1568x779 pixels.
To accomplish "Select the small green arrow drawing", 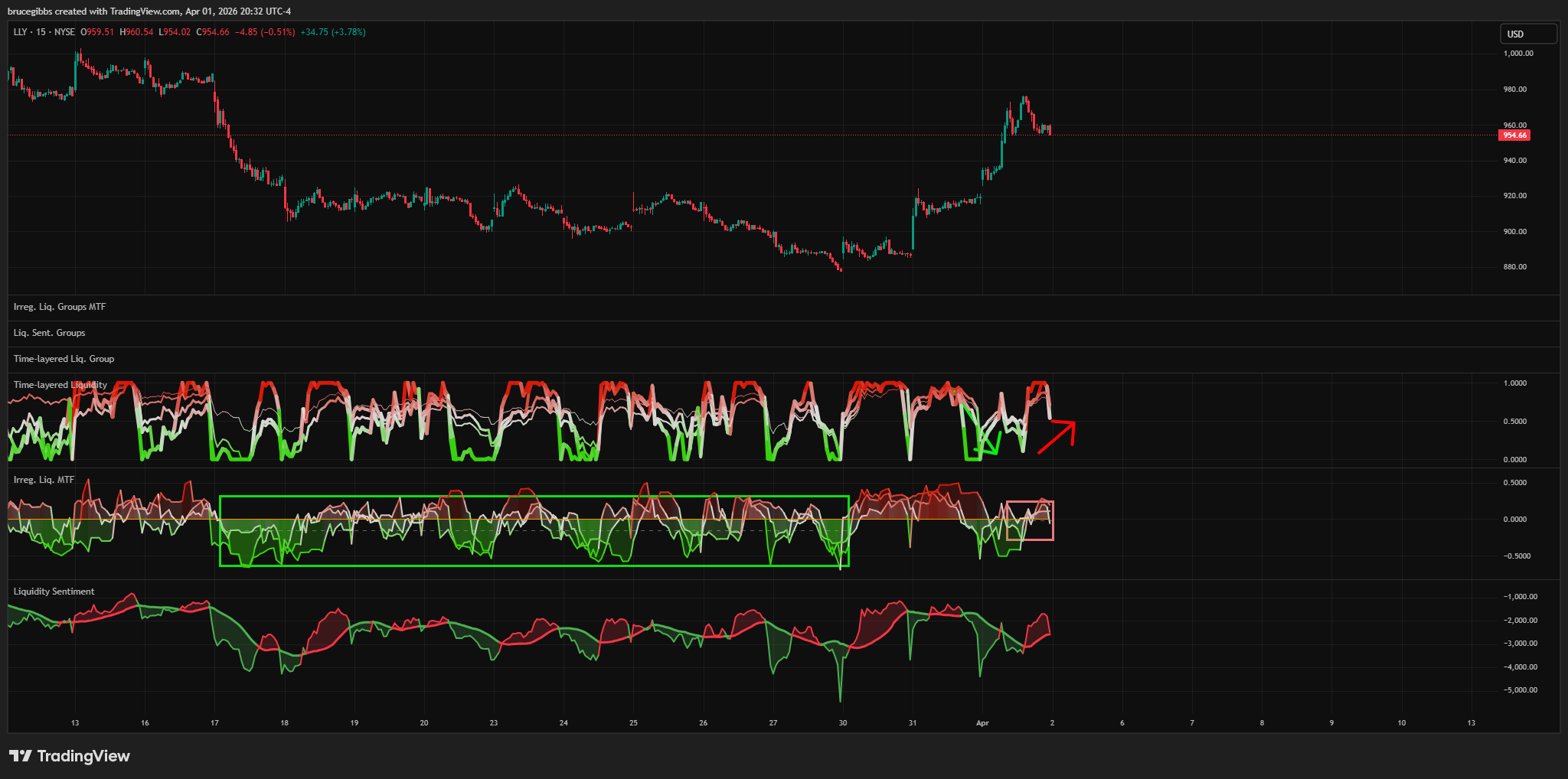I will tap(988, 444).
